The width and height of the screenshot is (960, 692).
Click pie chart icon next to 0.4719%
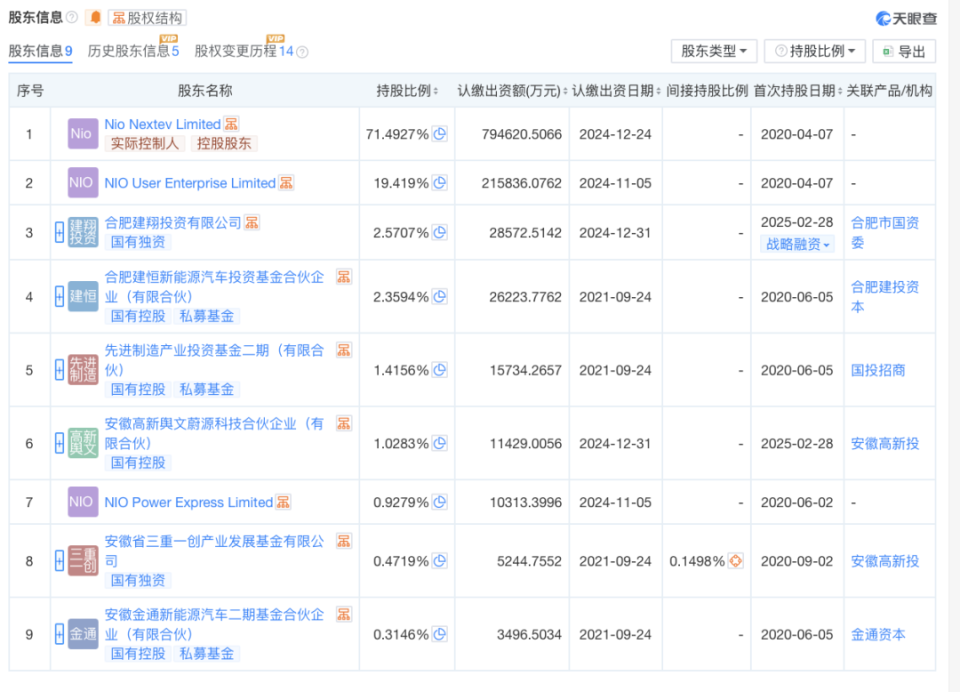click(x=440, y=561)
